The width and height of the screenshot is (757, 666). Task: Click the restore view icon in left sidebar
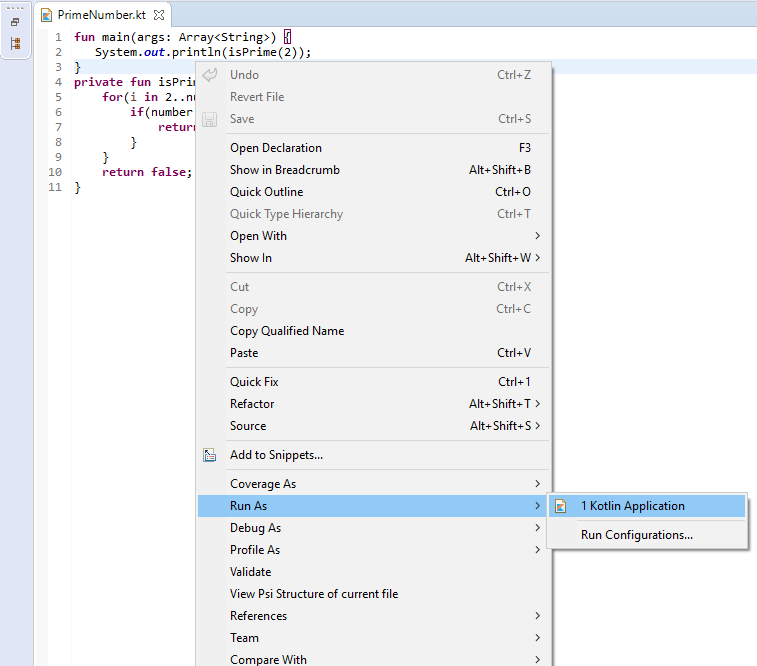pyautogui.click(x=15, y=22)
